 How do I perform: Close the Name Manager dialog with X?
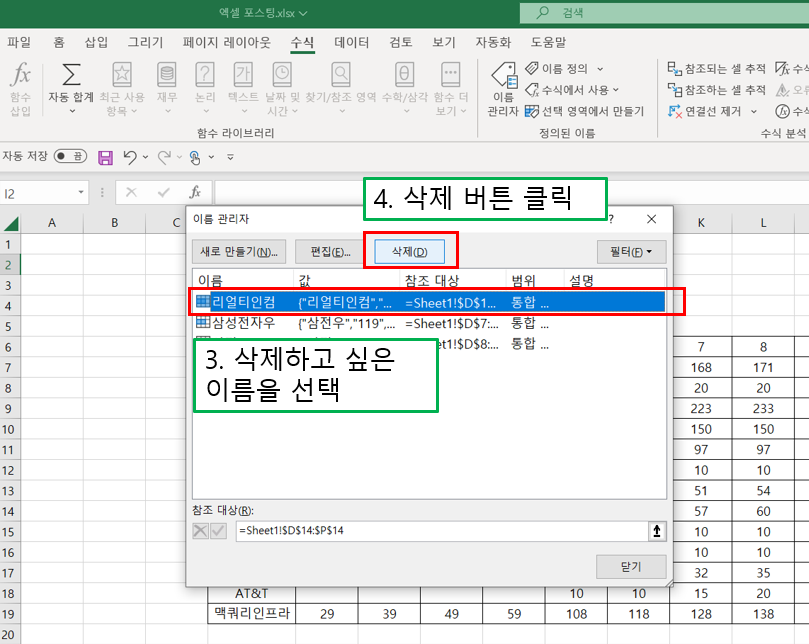coord(652,219)
